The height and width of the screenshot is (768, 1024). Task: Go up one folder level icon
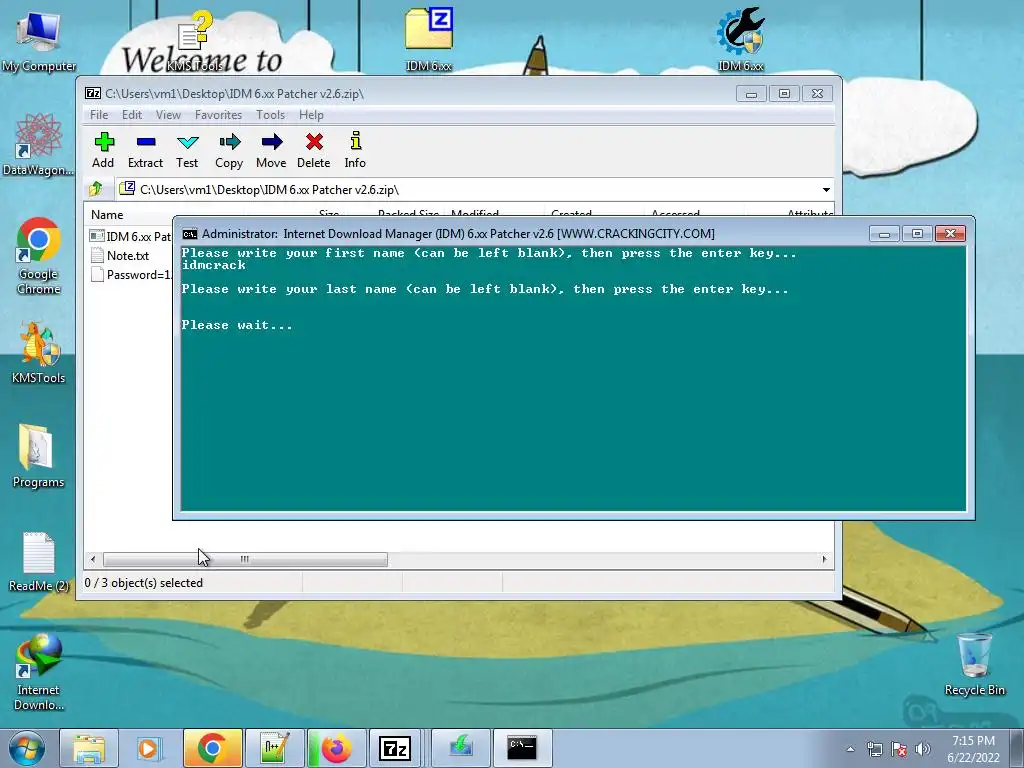pyautogui.click(x=95, y=189)
